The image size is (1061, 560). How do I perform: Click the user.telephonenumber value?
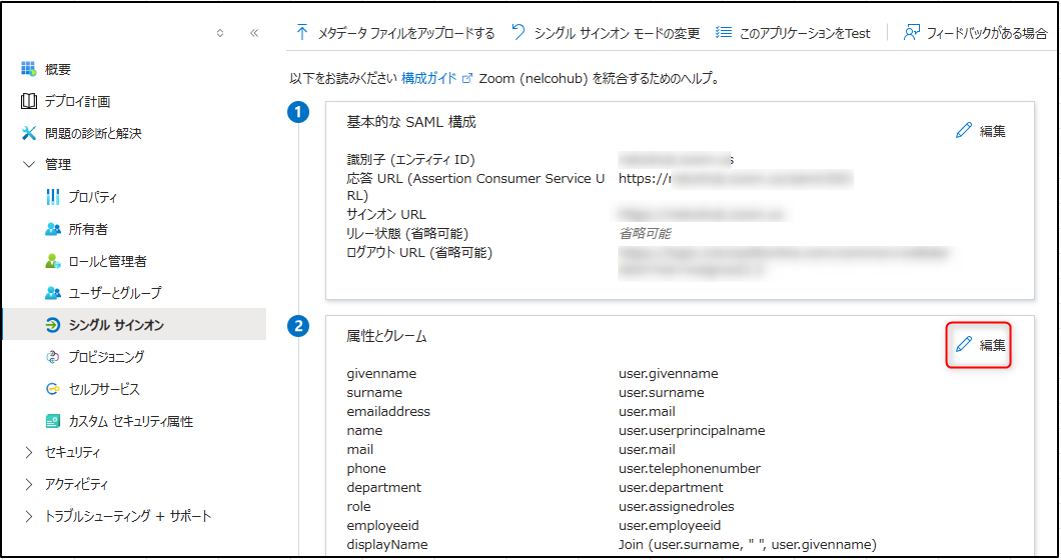(x=689, y=469)
